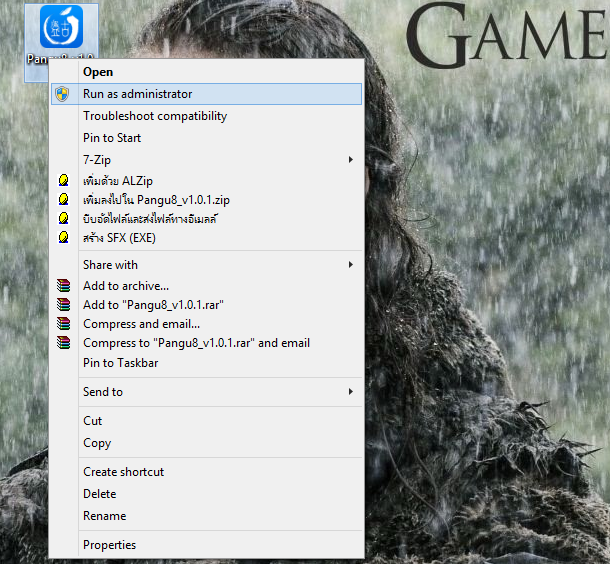Screen dimensions: 610x564
Task: Open Properties from the context menu
Action: pyautogui.click(x=207, y=545)
